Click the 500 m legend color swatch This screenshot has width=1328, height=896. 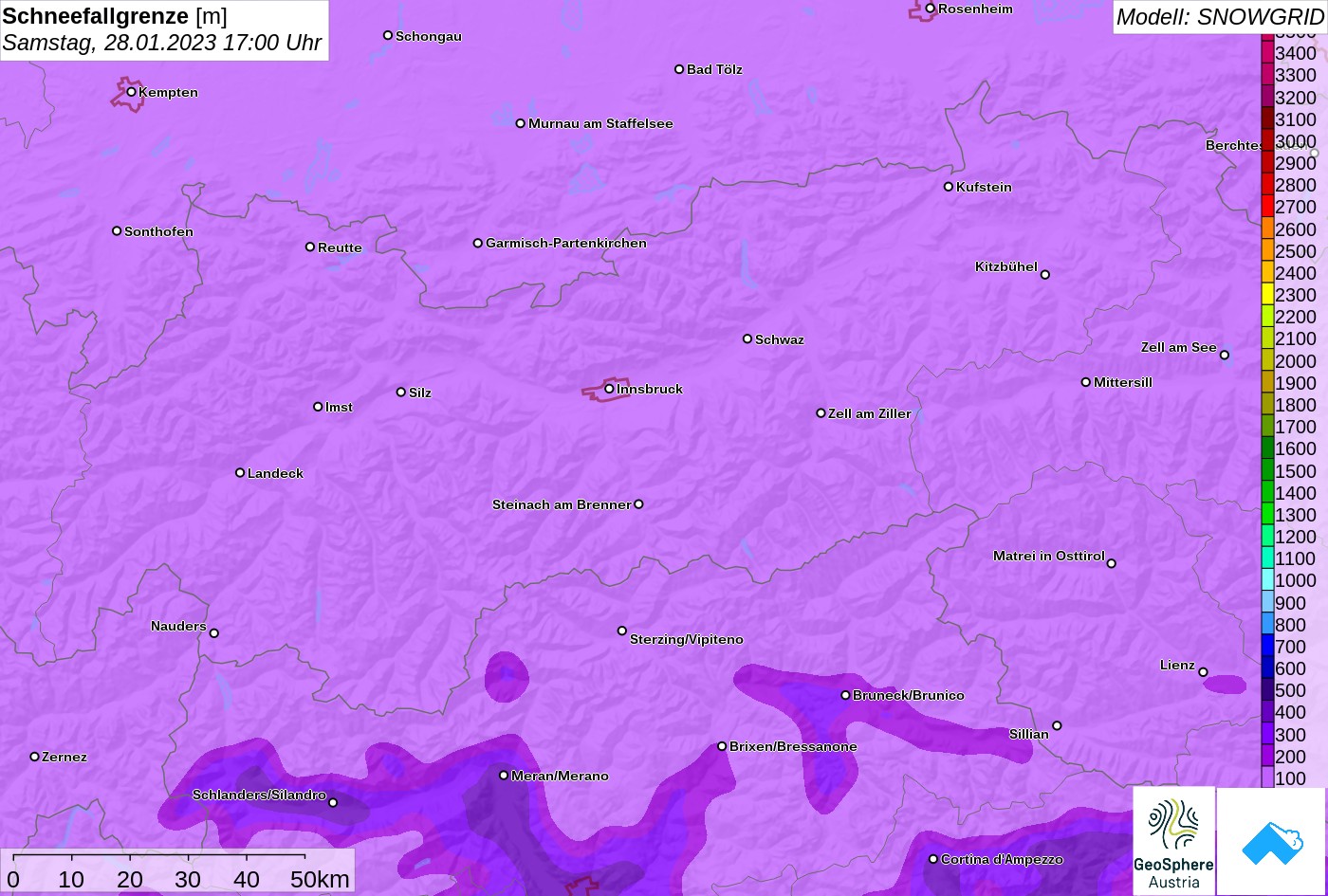pos(1267,690)
